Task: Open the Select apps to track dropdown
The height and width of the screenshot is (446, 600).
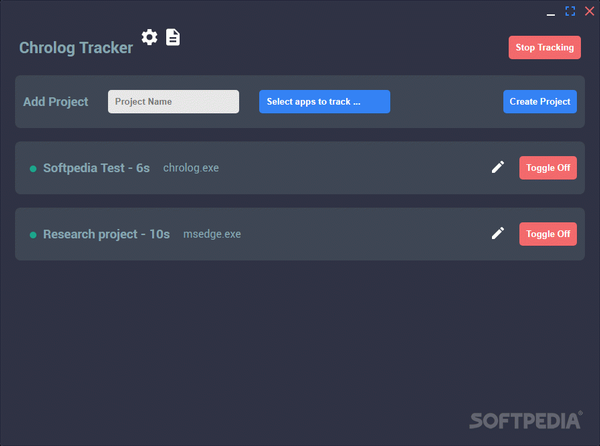Action: coord(324,101)
